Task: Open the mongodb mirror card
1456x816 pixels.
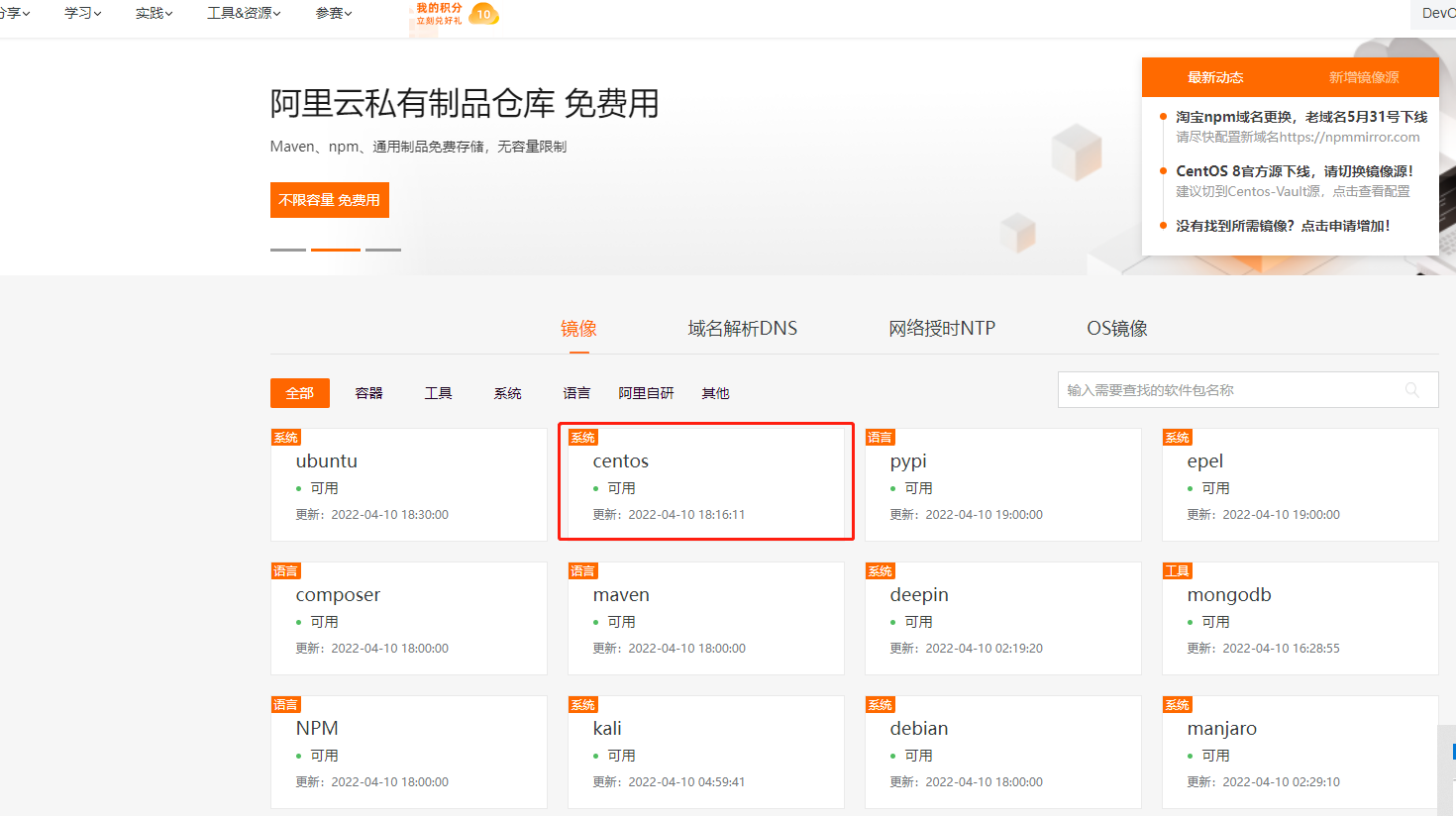Action: 1300,618
